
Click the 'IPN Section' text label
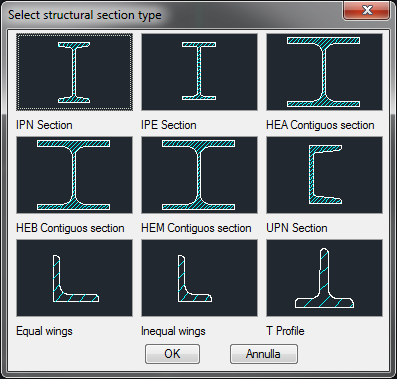pyautogui.click(x=44, y=125)
